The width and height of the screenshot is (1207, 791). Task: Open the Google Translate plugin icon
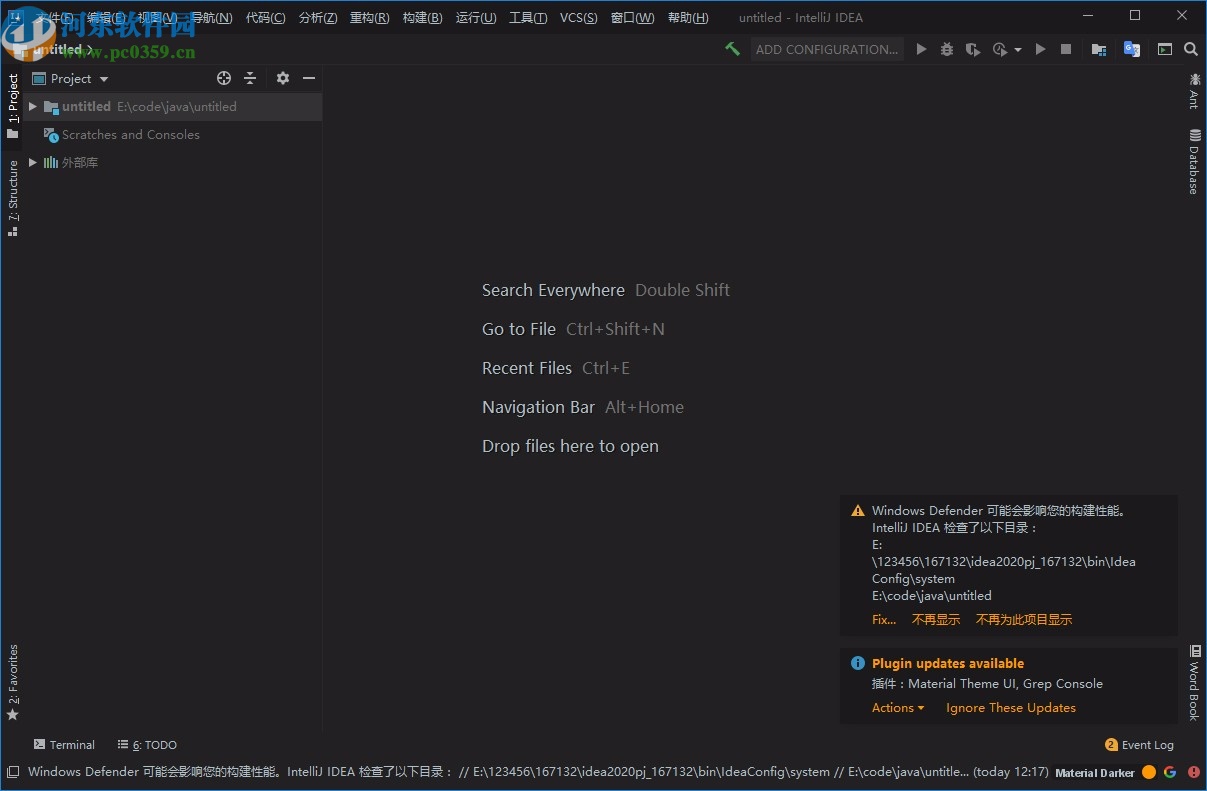(1132, 49)
